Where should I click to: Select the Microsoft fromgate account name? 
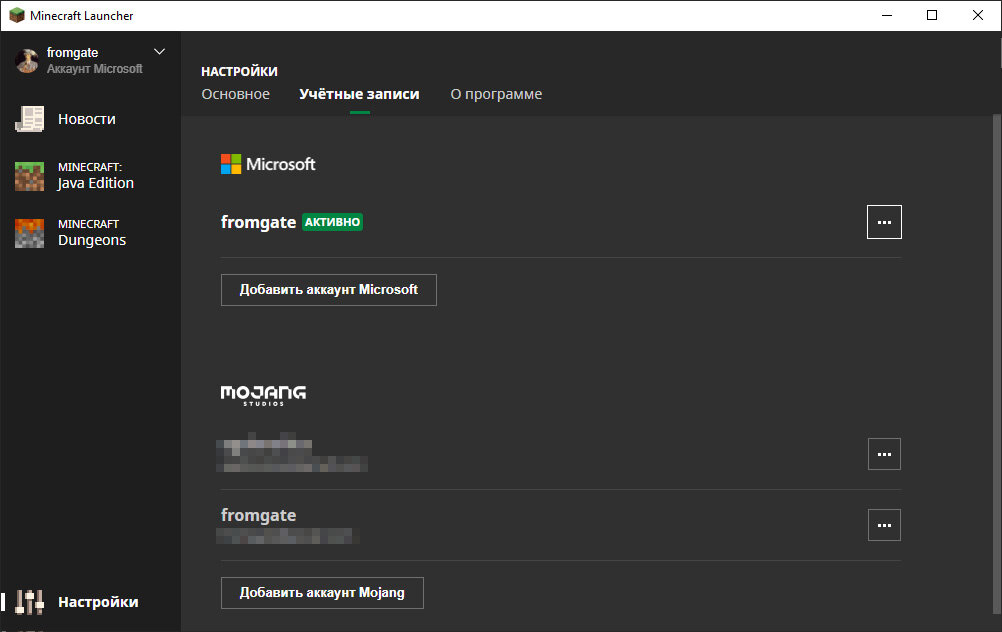pos(258,222)
